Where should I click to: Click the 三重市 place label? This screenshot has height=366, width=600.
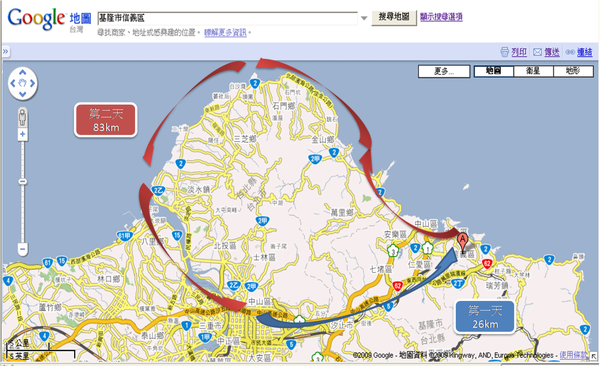(x=210, y=325)
